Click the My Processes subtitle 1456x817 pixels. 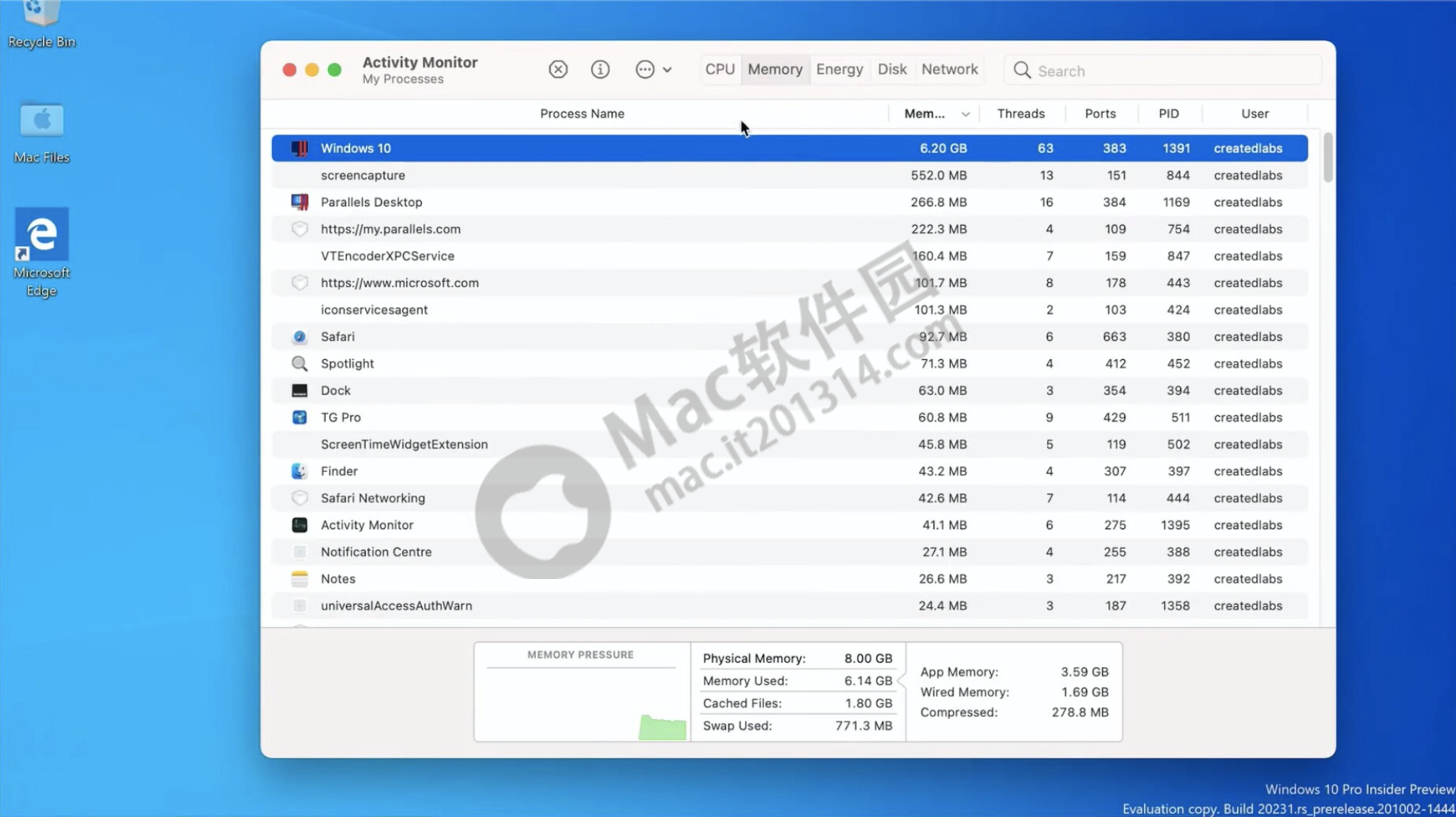point(402,80)
